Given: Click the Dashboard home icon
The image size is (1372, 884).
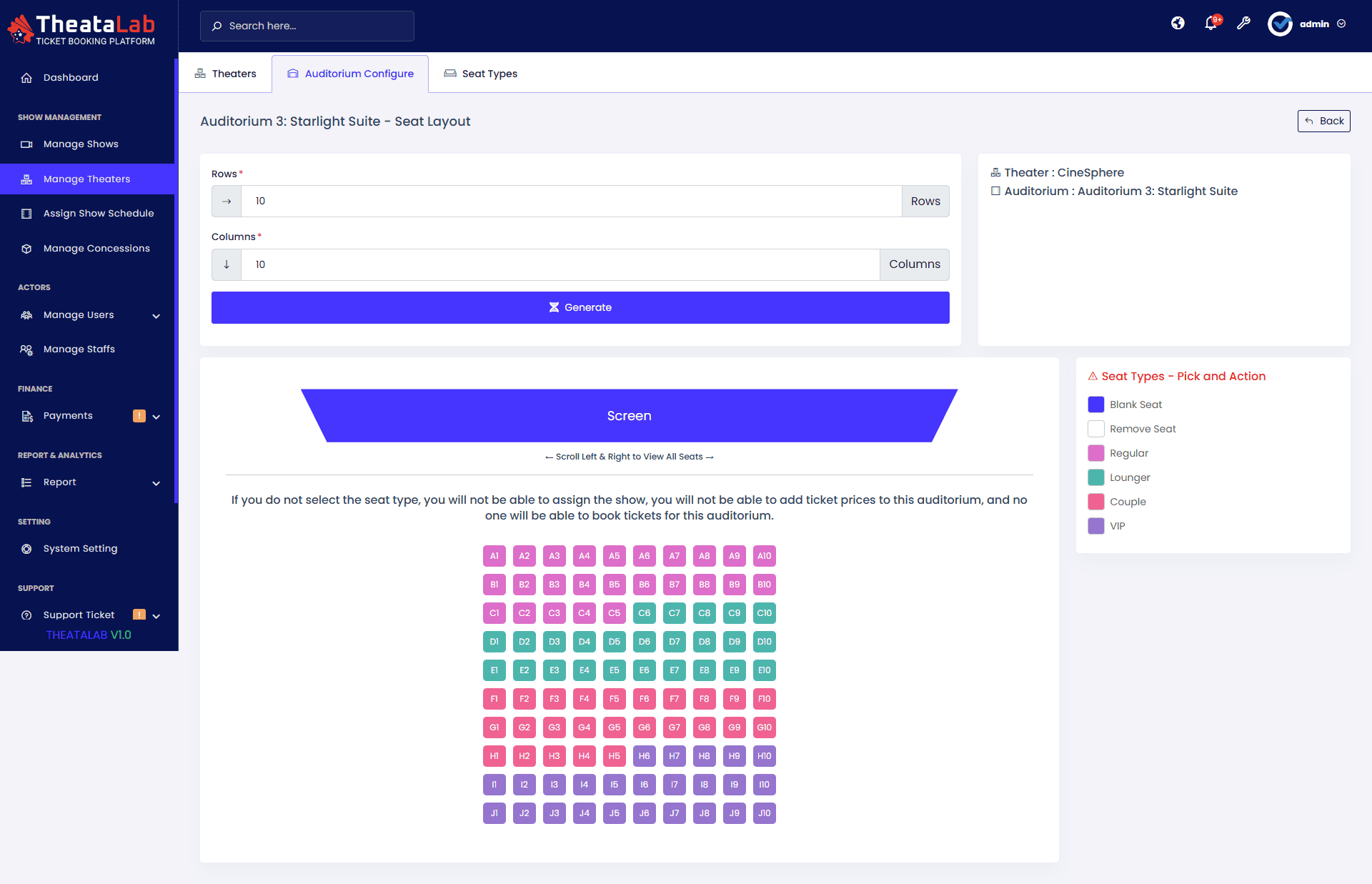Looking at the screenshot, I should click(26, 78).
